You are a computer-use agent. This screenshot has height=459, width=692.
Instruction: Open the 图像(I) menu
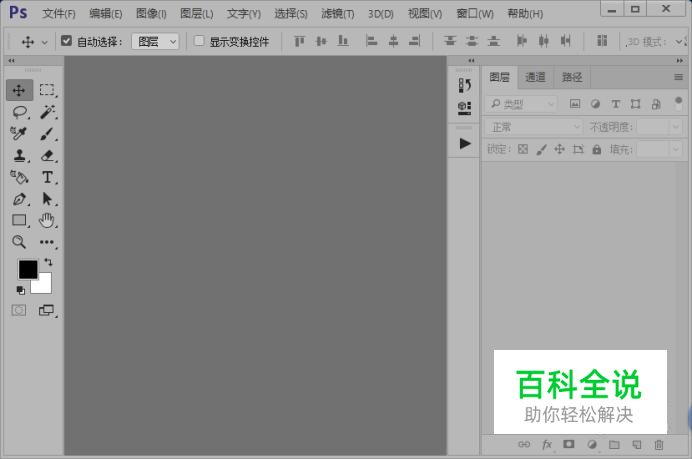pyautogui.click(x=151, y=14)
